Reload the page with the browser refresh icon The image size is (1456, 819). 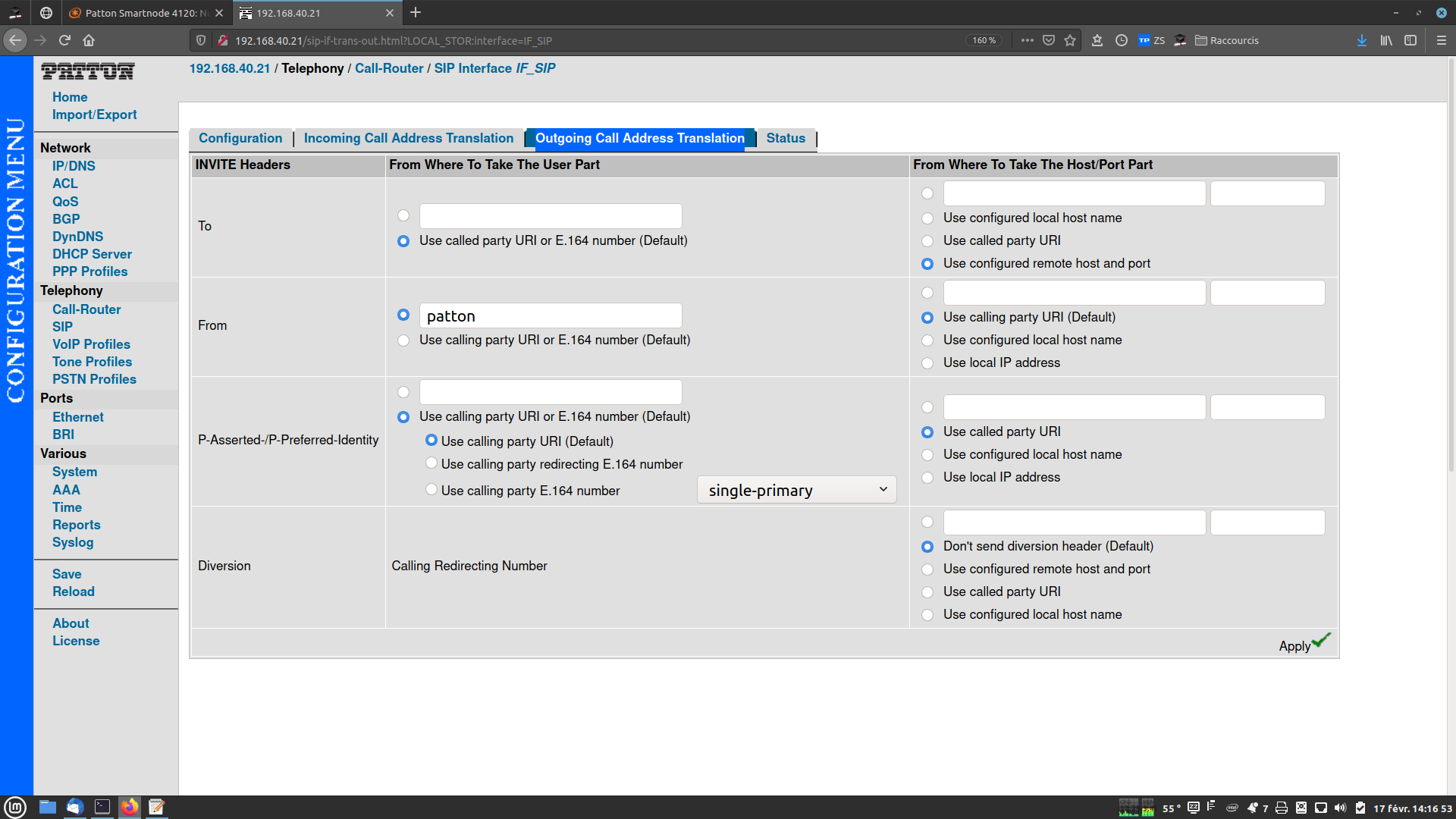click(64, 40)
